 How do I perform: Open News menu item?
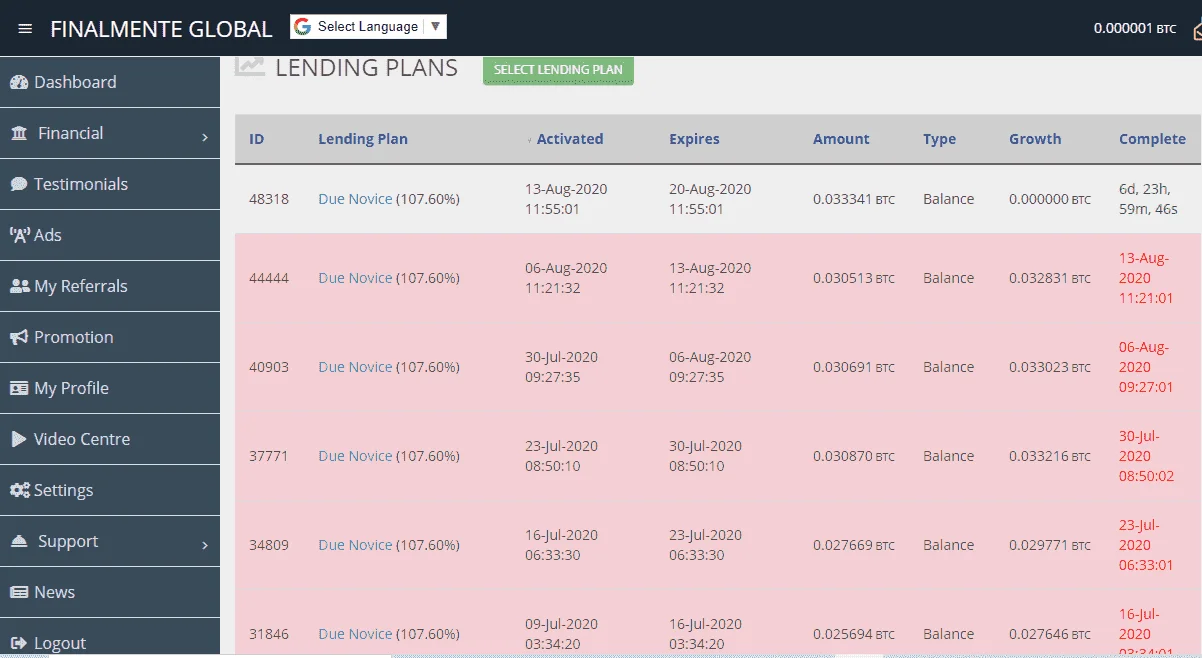(110, 592)
